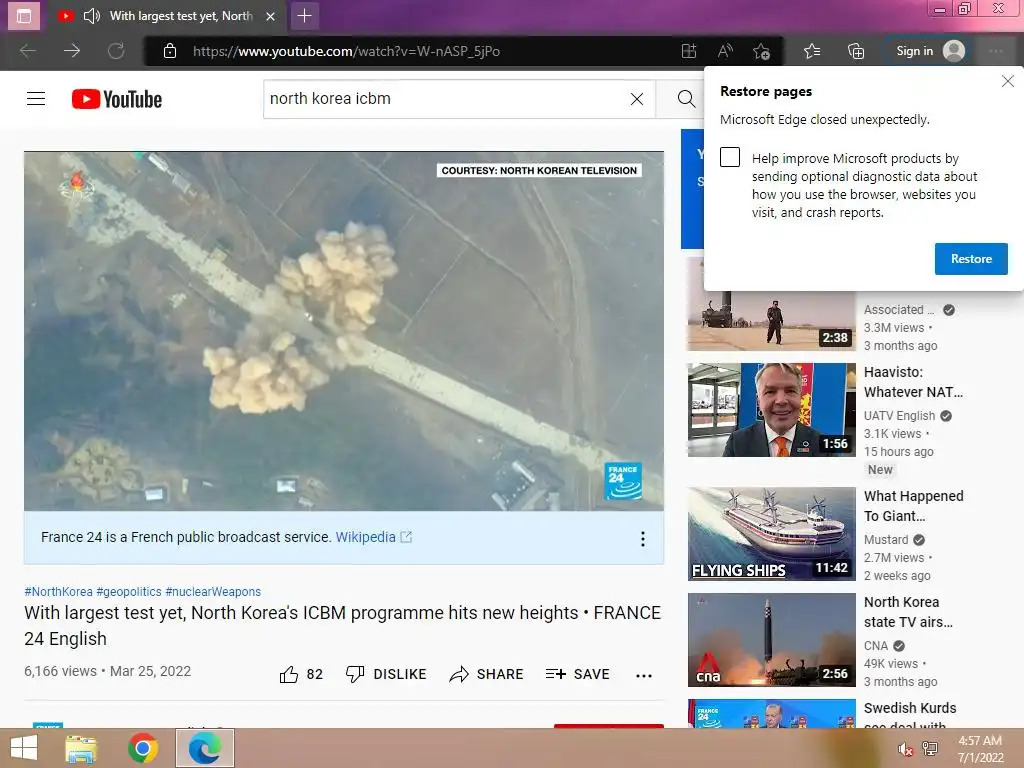Click the Restore button
The width and height of the screenshot is (1024, 768).
coord(971,259)
